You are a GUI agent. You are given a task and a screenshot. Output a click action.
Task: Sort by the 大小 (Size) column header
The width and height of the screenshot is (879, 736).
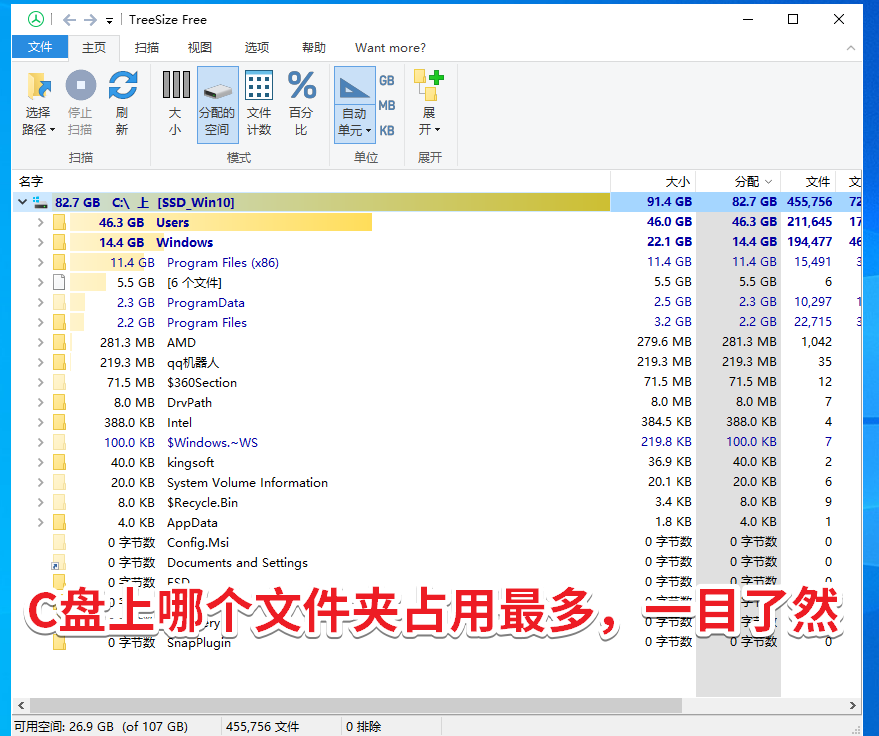click(x=653, y=182)
